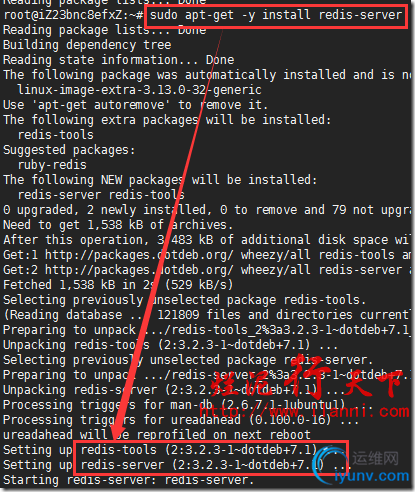This screenshot has height=492, width=415.
Task: Click 'Processing triggers for man-db' line
Action: 174,405
